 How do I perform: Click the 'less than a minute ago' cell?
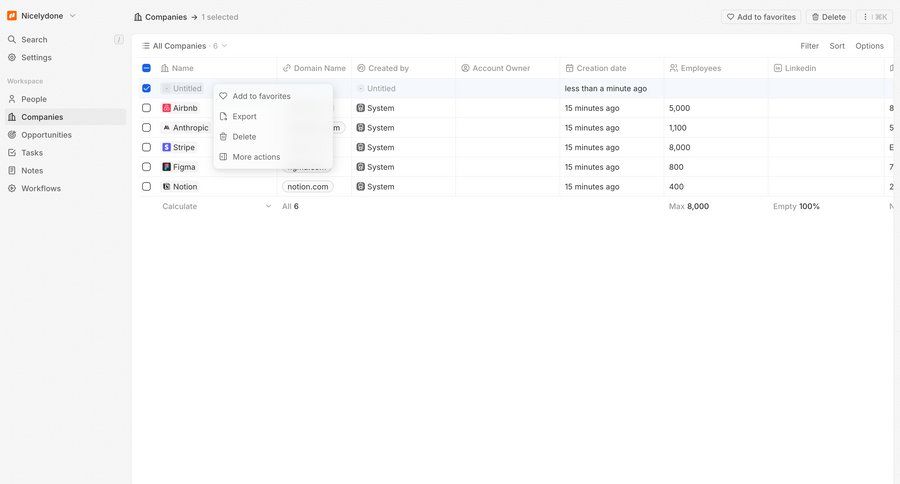[x=612, y=88]
